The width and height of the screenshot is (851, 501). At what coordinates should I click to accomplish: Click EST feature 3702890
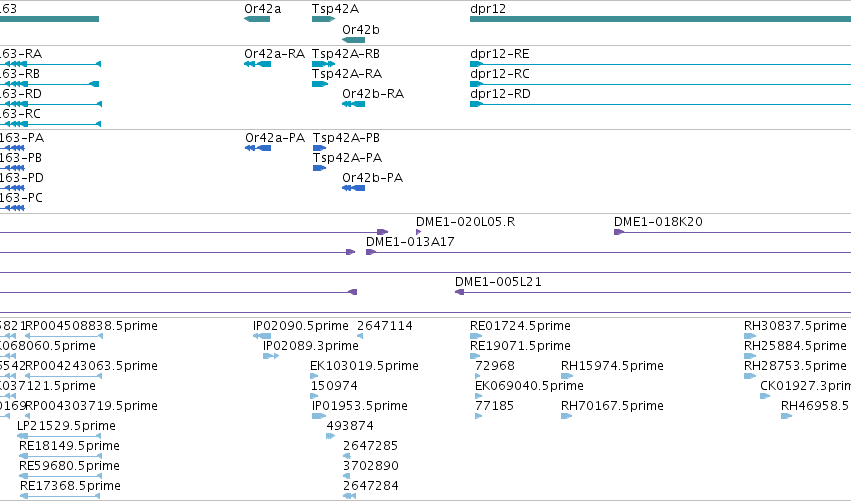pos(347,477)
